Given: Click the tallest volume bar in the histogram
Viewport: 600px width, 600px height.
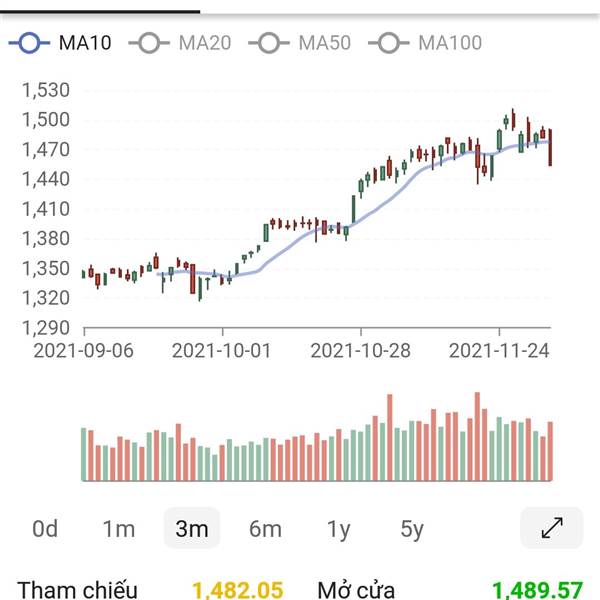Looking at the screenshot, I should tap(477, 436).
